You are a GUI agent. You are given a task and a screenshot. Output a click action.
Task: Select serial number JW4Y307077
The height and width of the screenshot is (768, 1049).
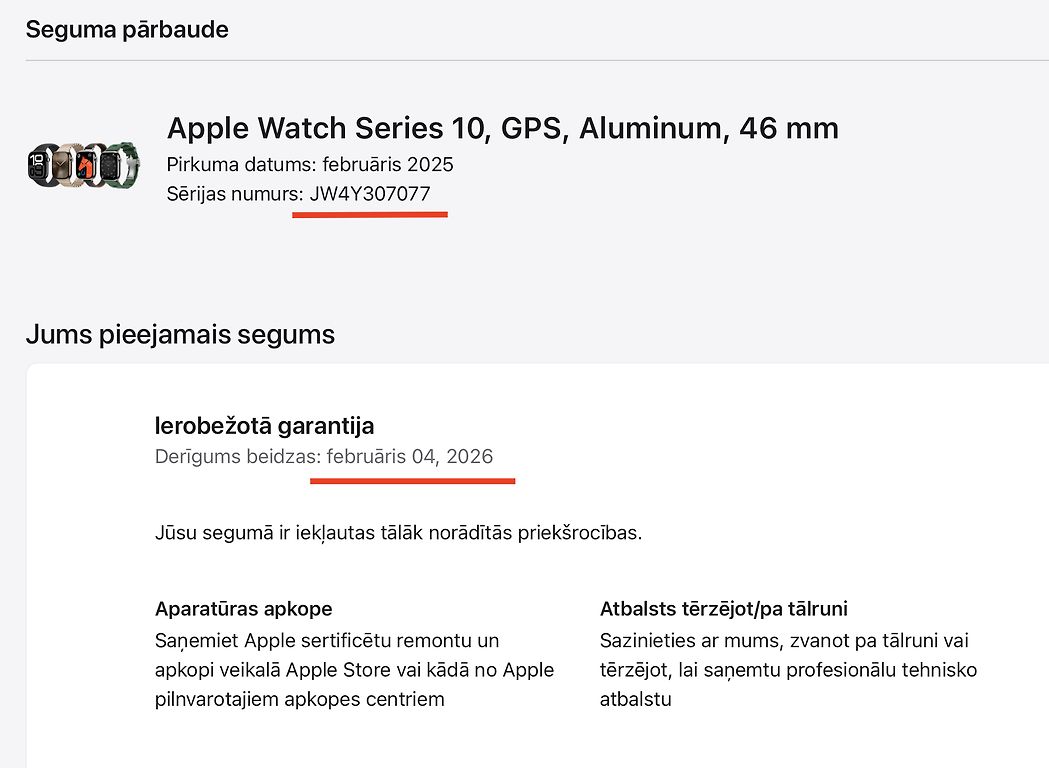pyautogui.click(x=370, y=193)
